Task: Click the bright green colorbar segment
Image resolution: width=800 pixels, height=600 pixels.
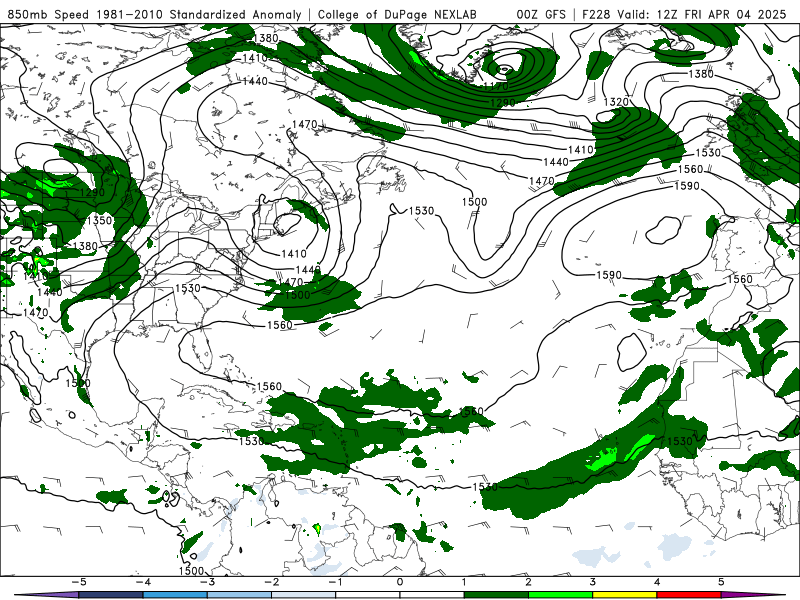Action: (x=561, y=595)
